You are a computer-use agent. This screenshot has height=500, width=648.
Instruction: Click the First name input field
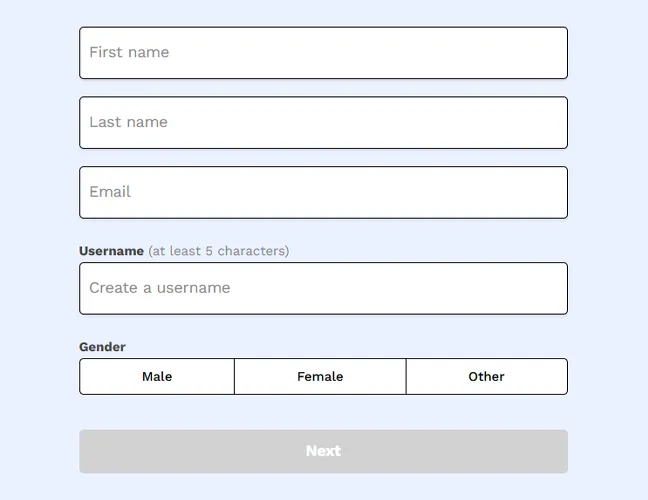point(323,53)
